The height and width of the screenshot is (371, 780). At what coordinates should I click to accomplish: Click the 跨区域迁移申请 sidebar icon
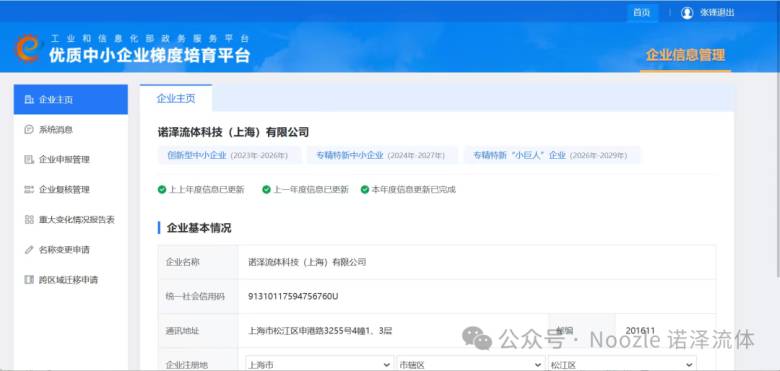(x=29, y=279)
